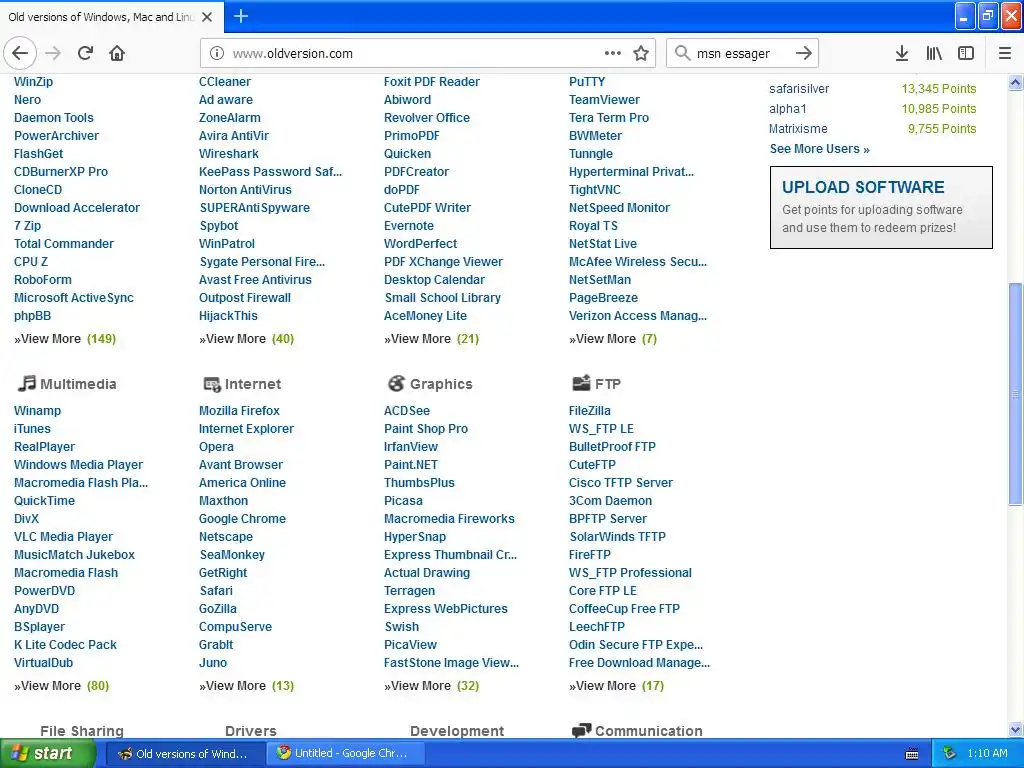Show site information icon in address bar
This screenshot has width=1024, height=768.
pos(217,53)
